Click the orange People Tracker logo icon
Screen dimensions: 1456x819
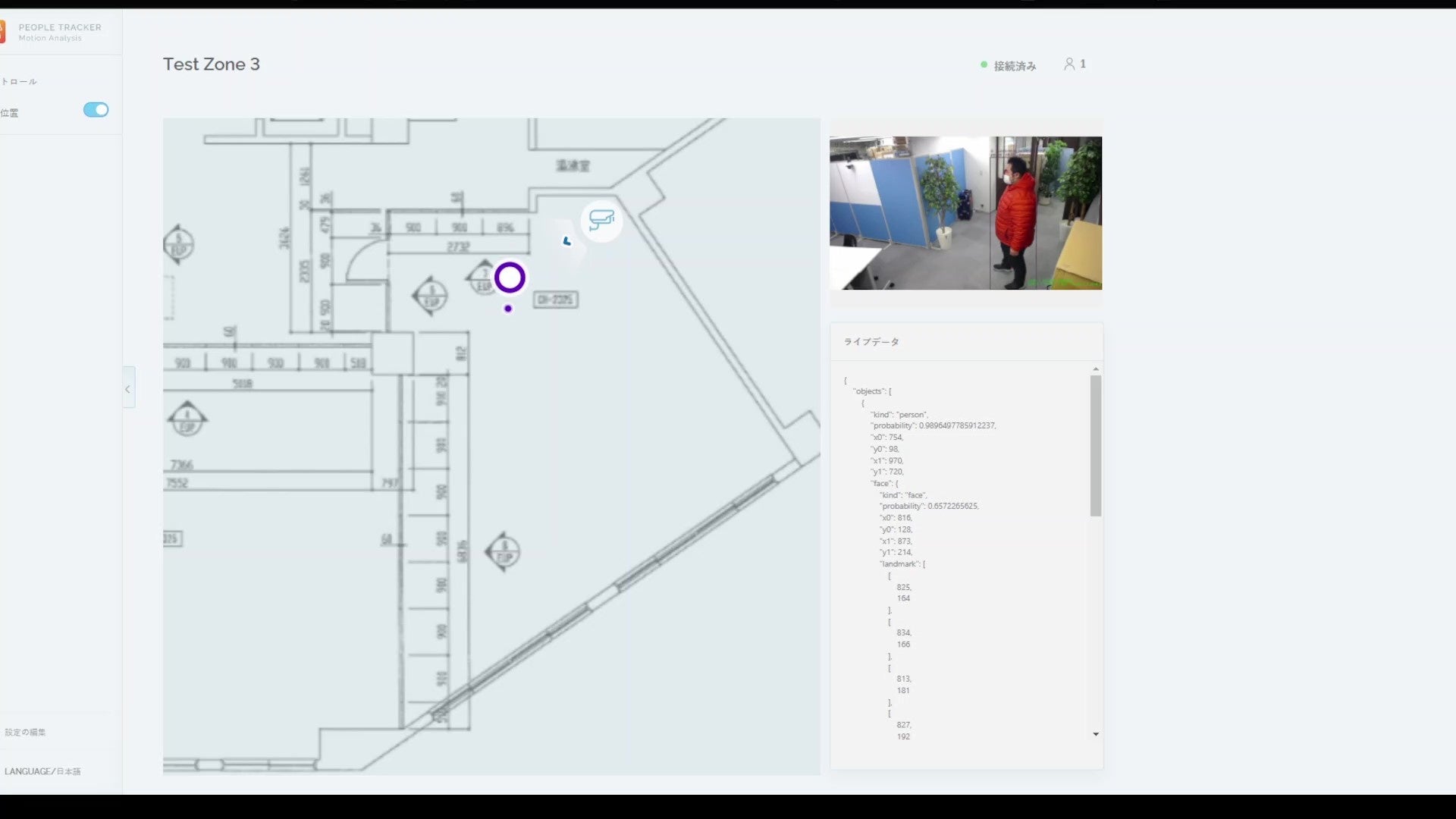pos(2,32)
